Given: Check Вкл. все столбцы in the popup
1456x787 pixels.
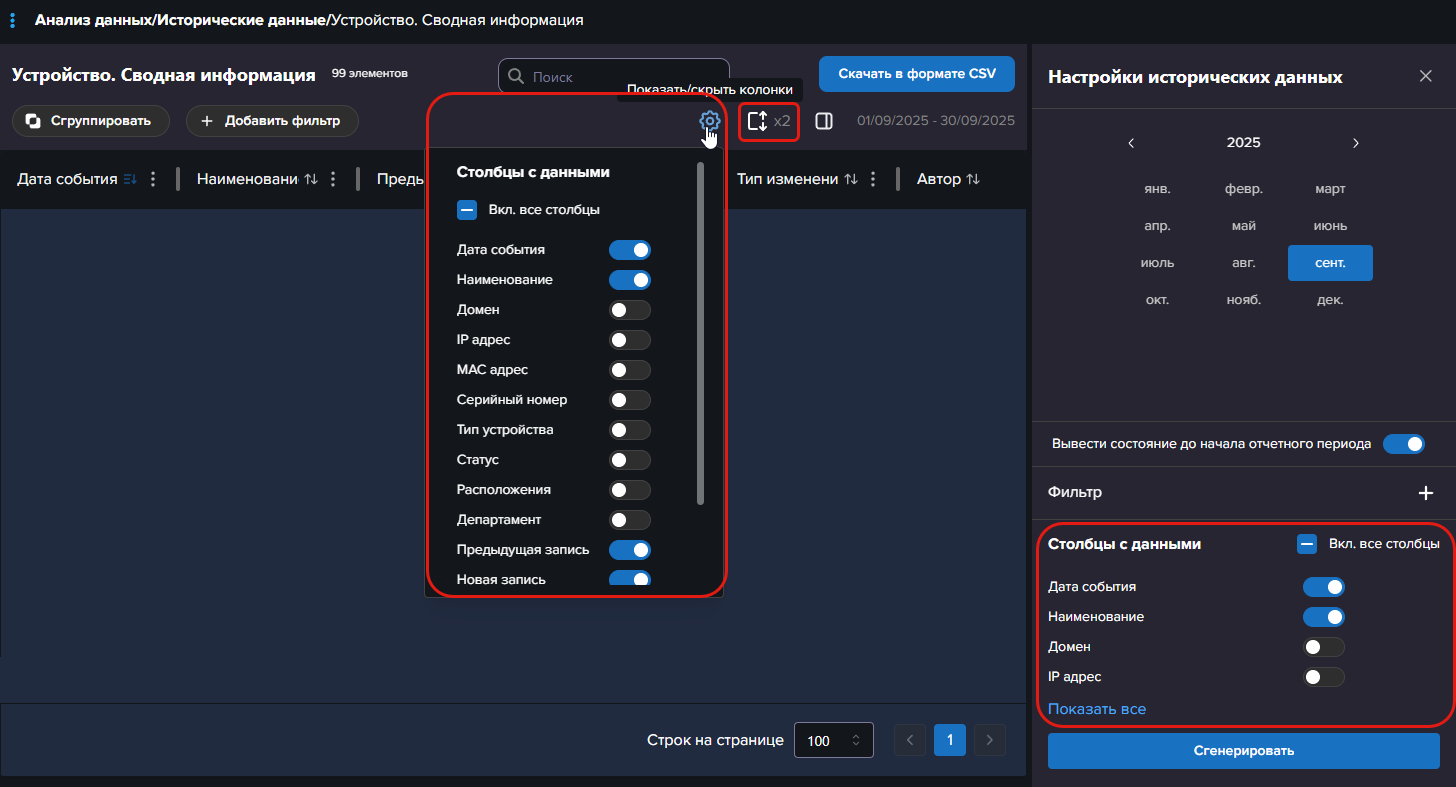Looking at the screenshot, I should pos(467,210).
